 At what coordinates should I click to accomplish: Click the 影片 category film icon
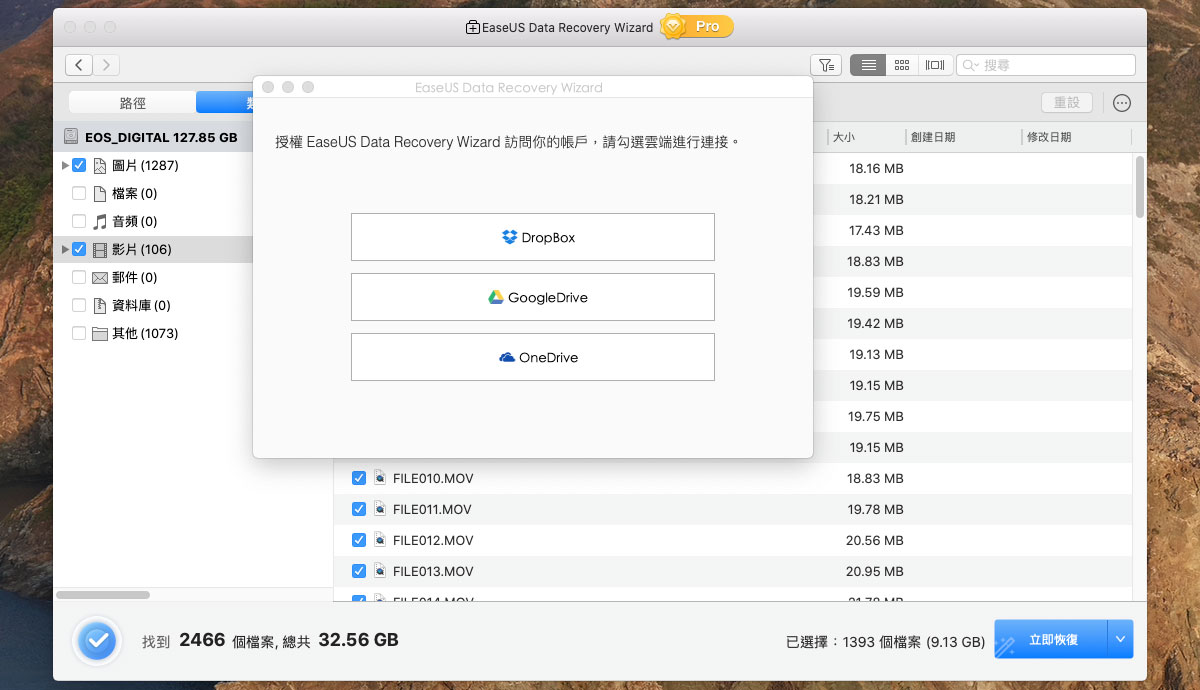point(100,249)
